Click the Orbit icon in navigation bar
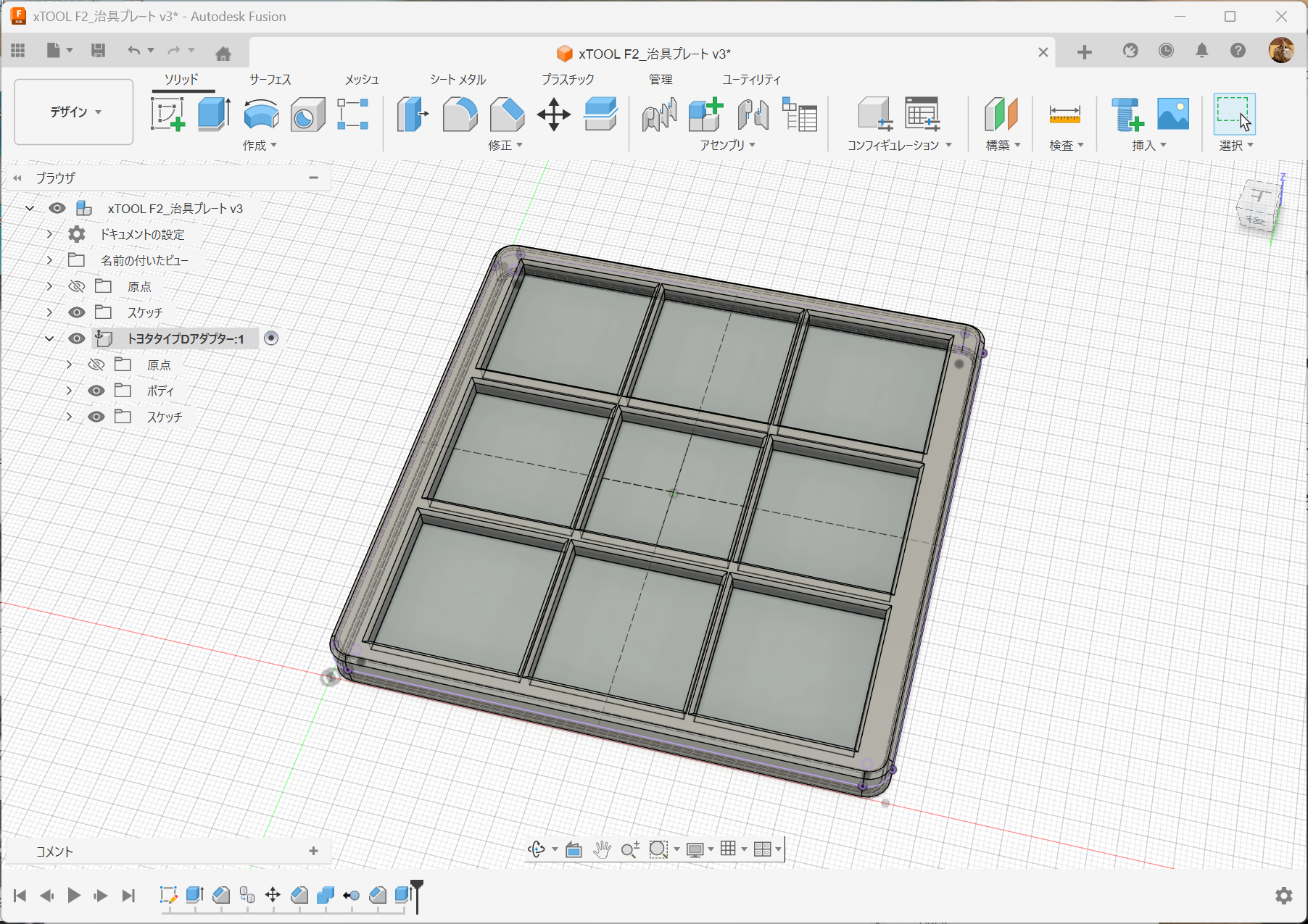The image size is (1308, 924). pos(537,849)
